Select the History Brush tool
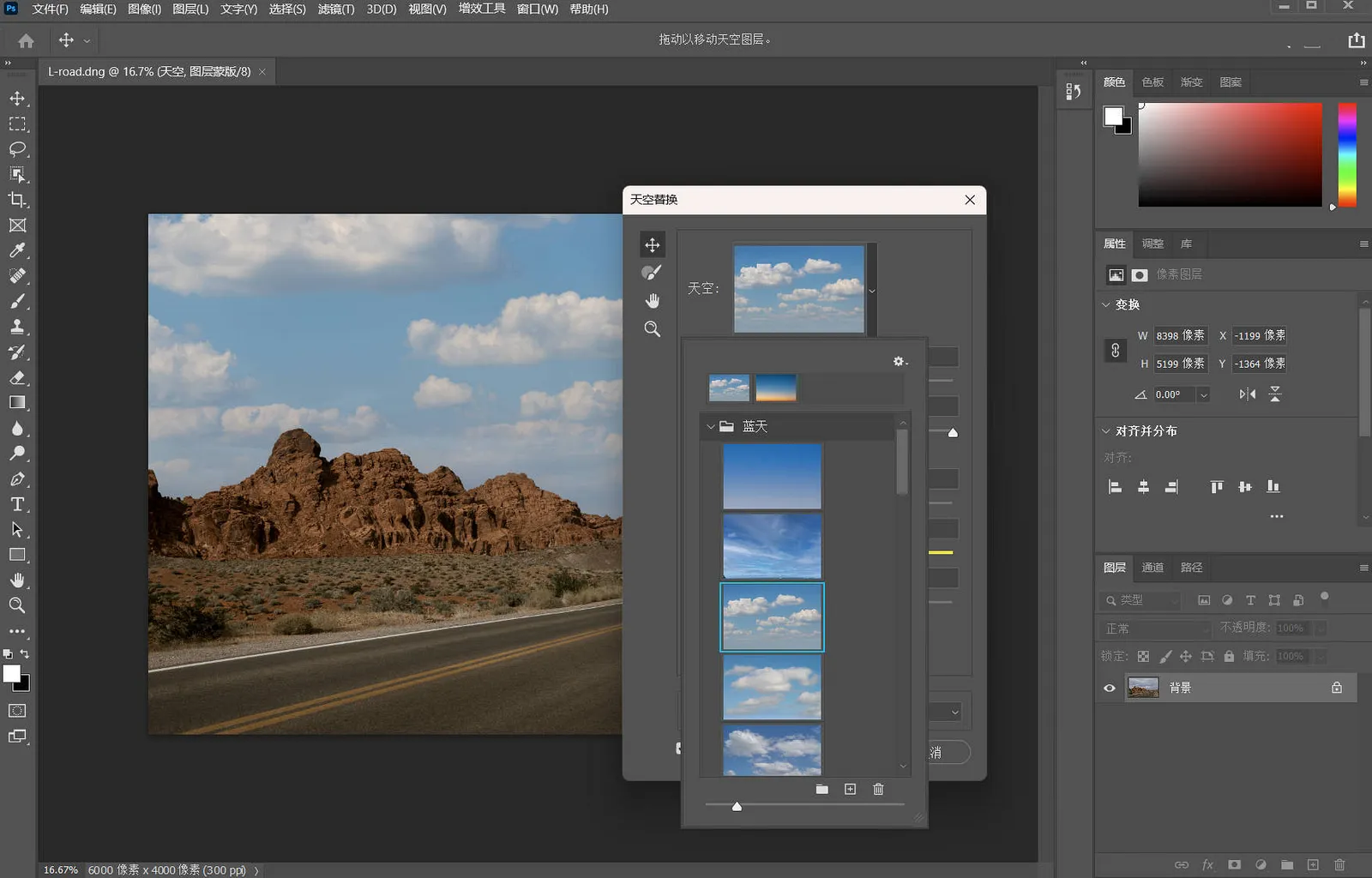This screenshot has width=1372, height=878. [x=17, y=352]
